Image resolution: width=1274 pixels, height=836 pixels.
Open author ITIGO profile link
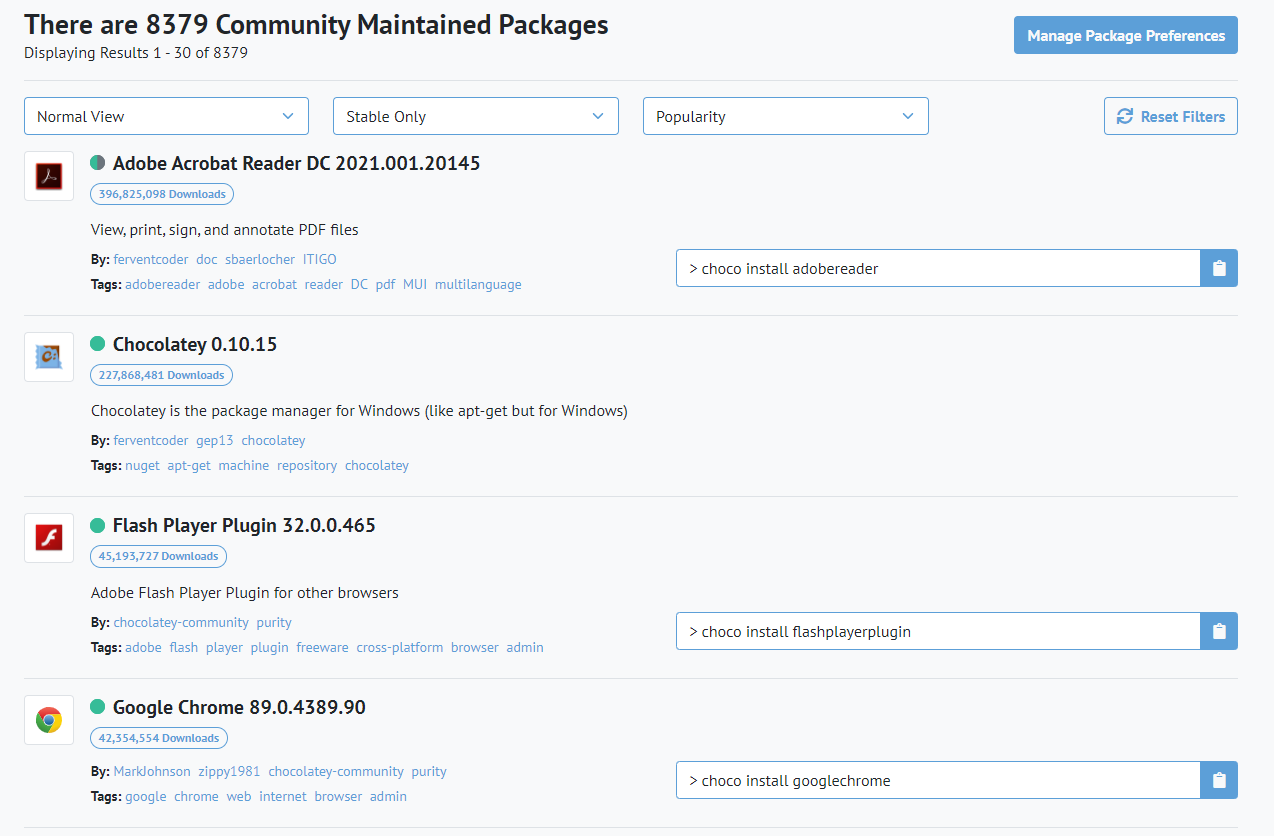point(320,259)
